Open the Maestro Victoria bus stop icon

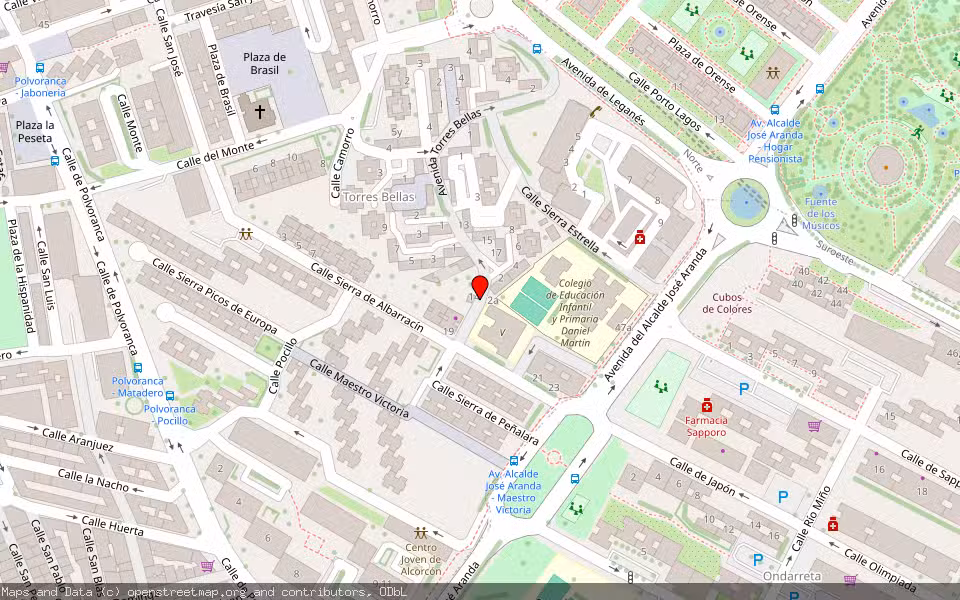point(514,461)
